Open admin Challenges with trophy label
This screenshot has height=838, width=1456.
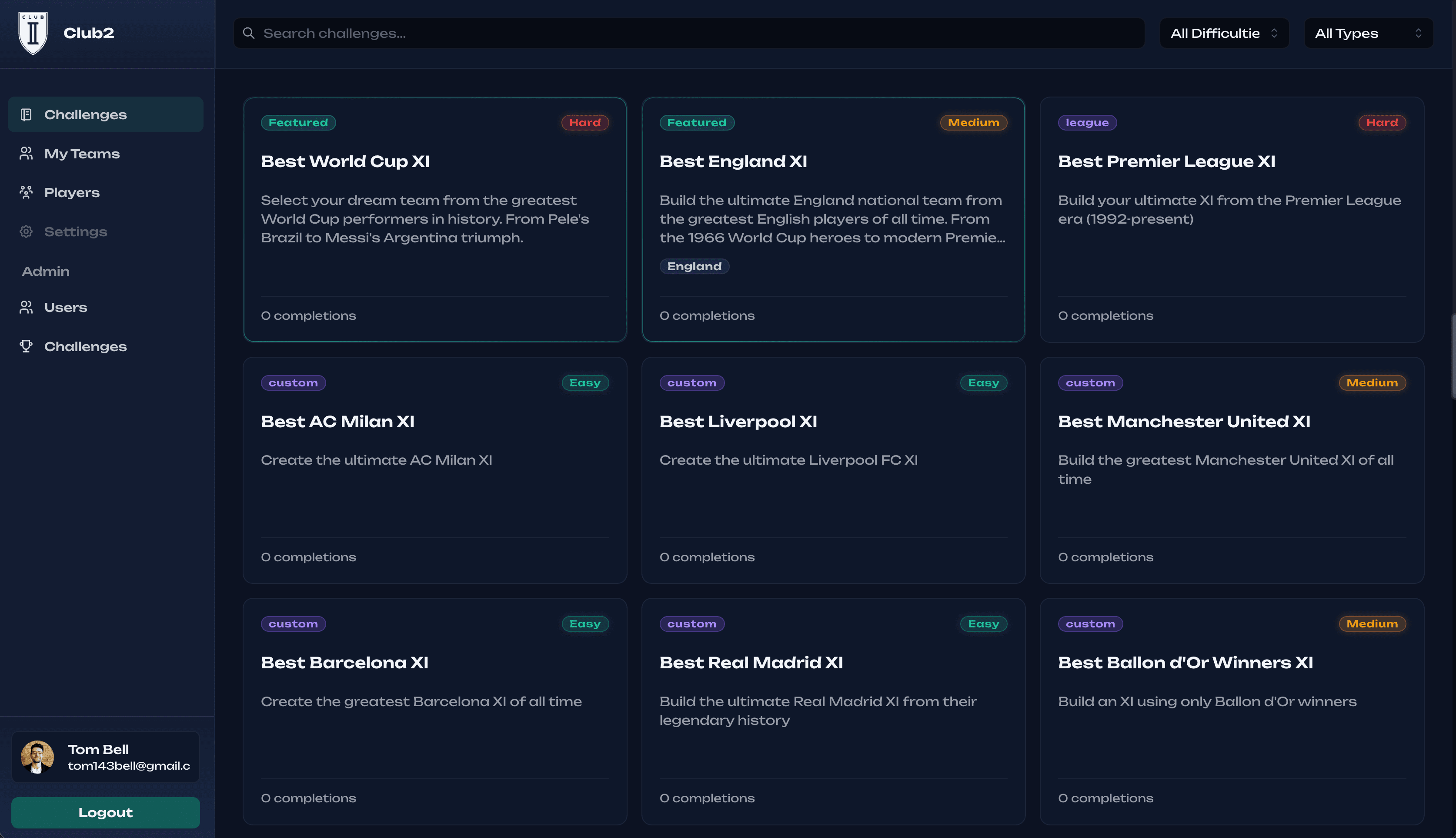pyautogui.click(x=106, y=346)
